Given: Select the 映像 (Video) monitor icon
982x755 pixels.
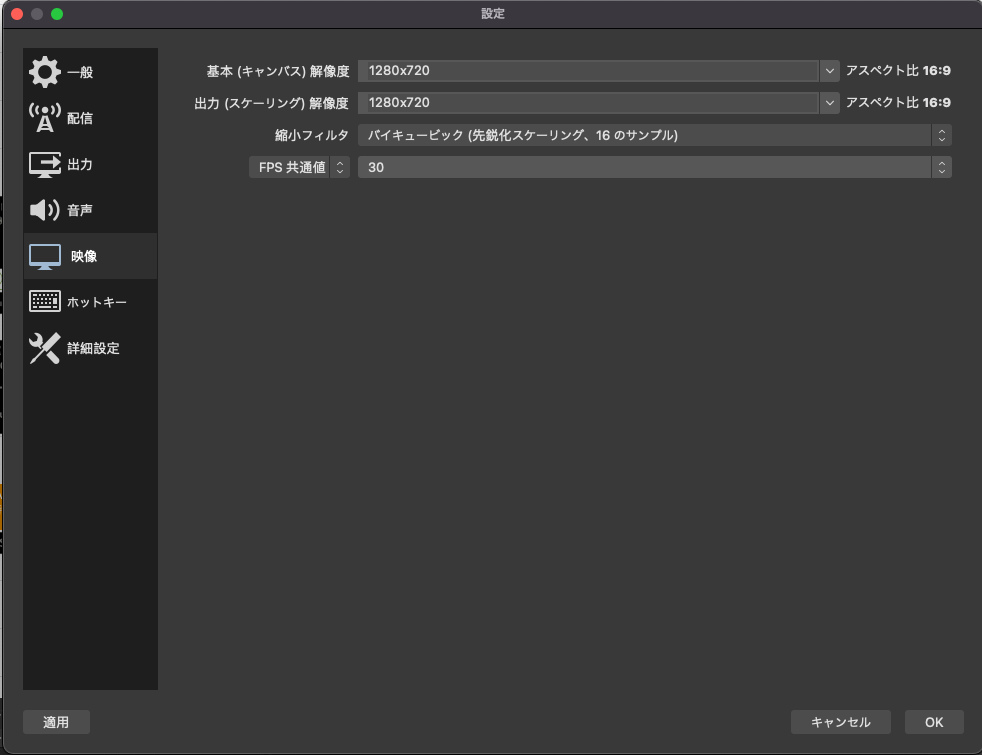Looking at the screenshot, I should click(x=44, y=256).
